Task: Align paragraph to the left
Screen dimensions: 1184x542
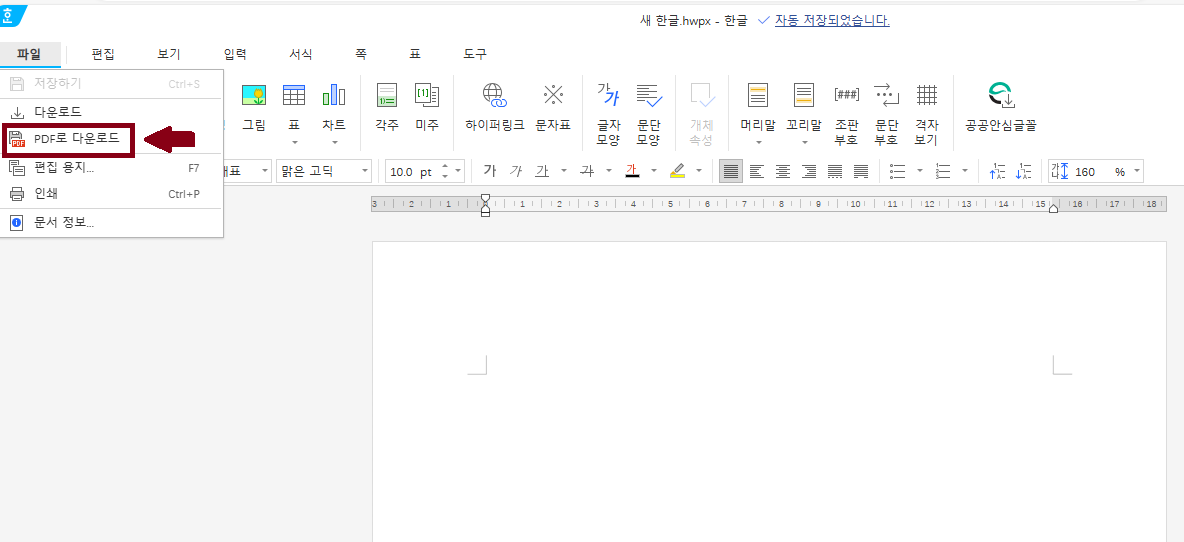Action: tap(757, 171)
